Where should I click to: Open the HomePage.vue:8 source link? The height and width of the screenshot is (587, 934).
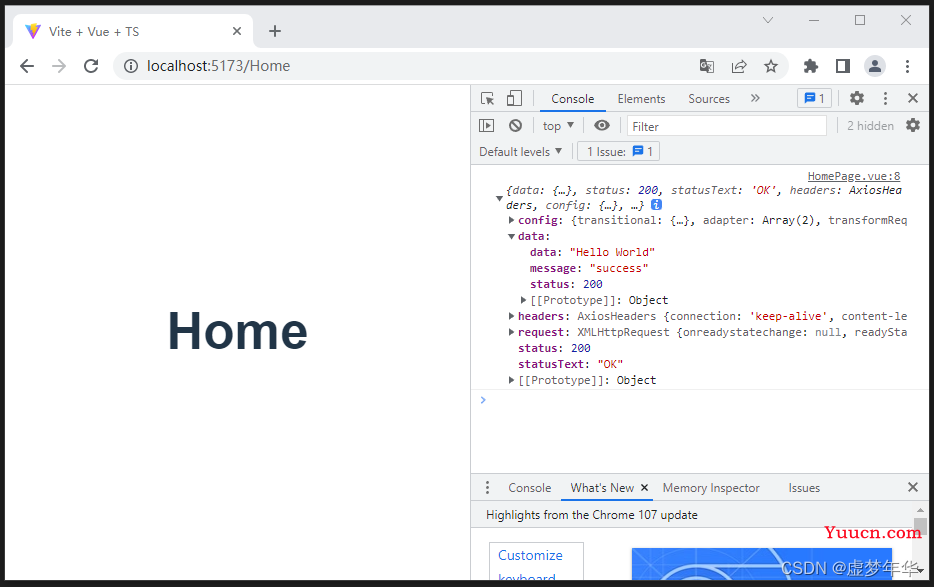[854, 176]
